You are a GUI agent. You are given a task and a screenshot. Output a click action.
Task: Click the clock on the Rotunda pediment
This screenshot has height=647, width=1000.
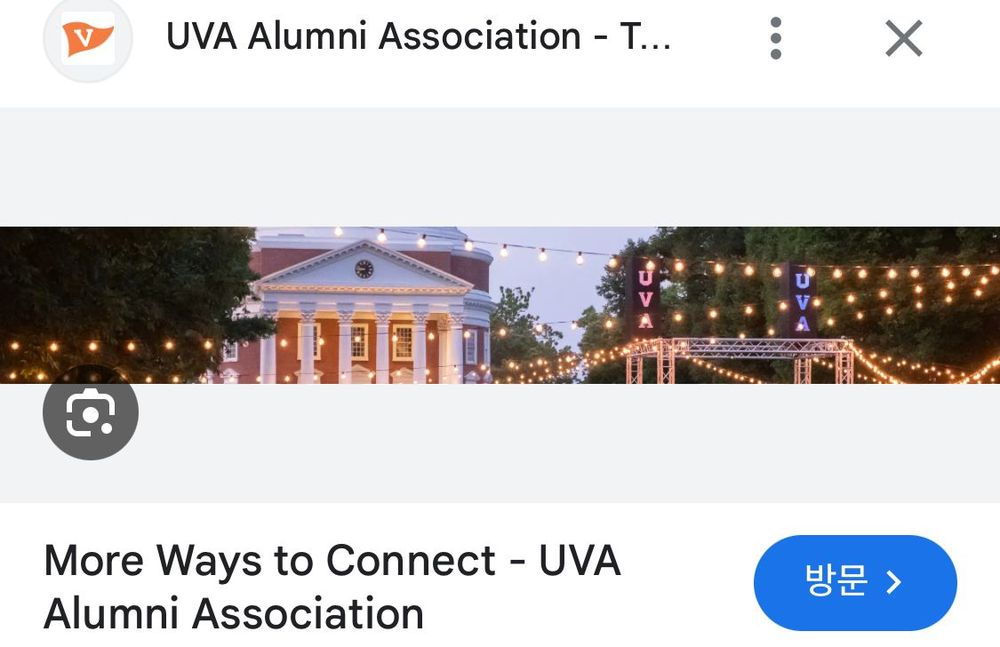point(364,269)
